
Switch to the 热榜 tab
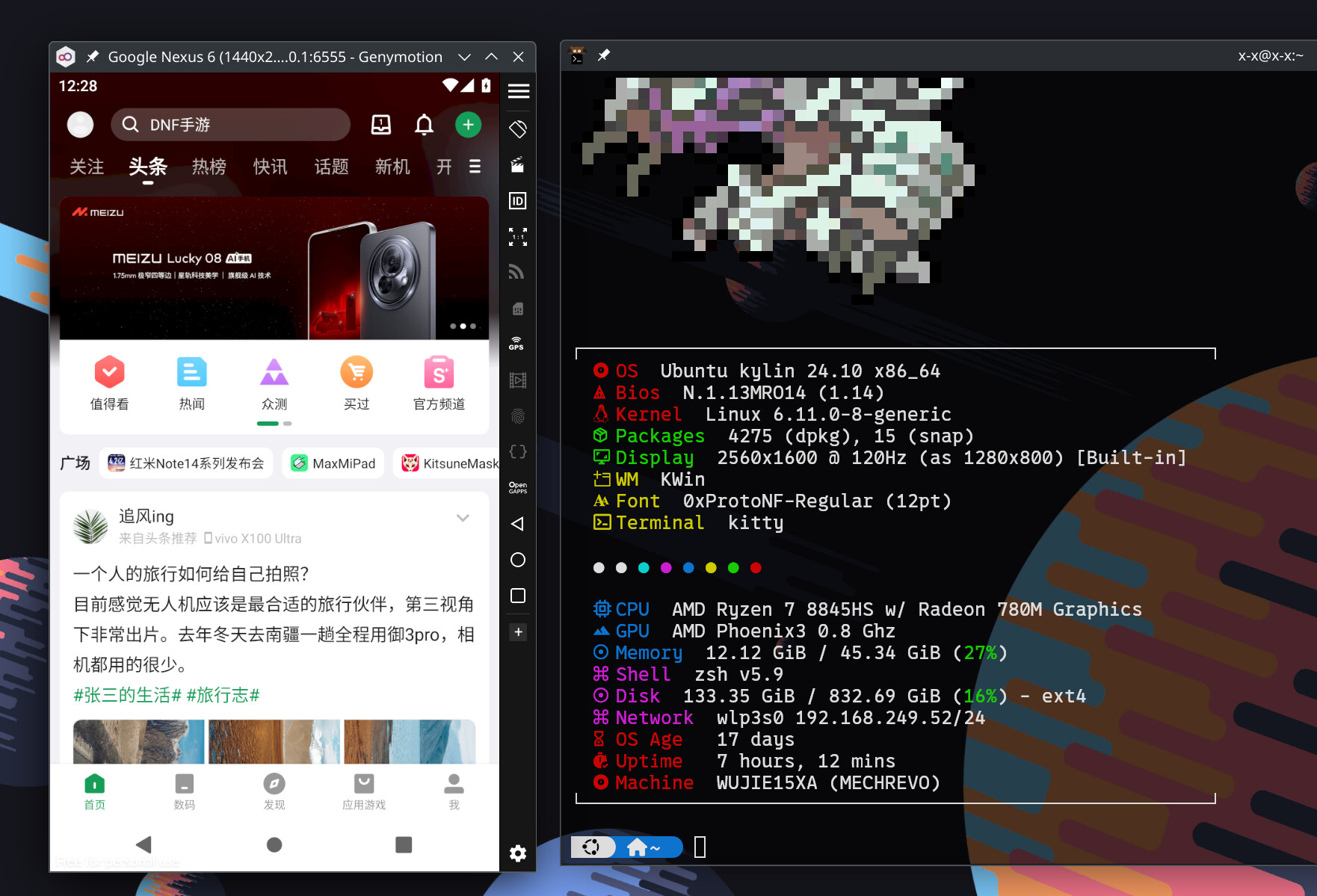209,167
